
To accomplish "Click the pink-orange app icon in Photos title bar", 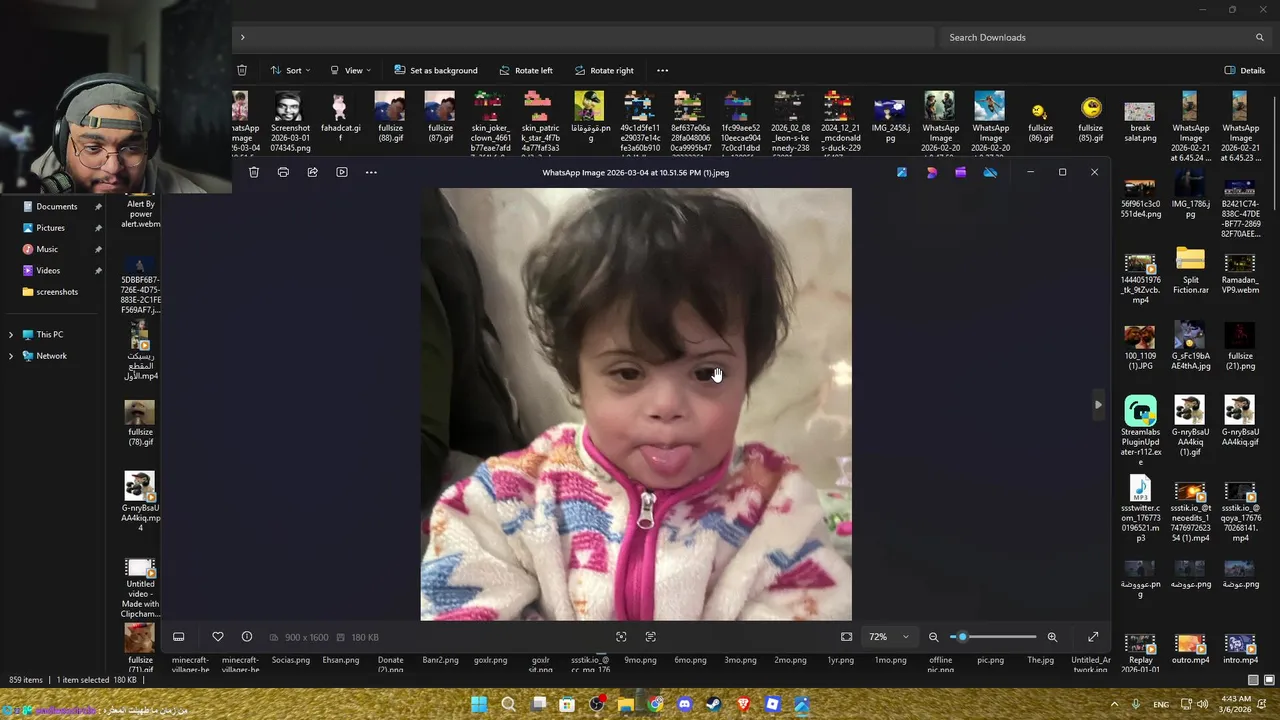I will pyautogui.click(x=931, y=172).
